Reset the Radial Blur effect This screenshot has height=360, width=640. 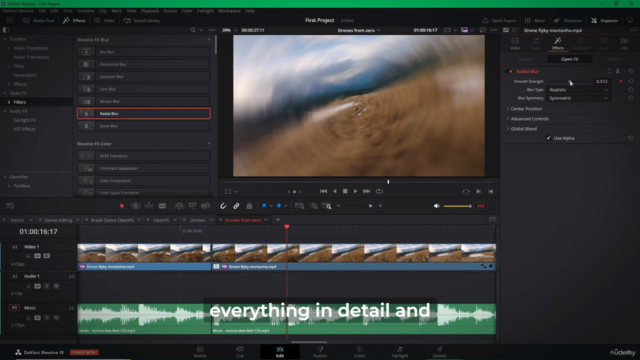tap(631, 71)
